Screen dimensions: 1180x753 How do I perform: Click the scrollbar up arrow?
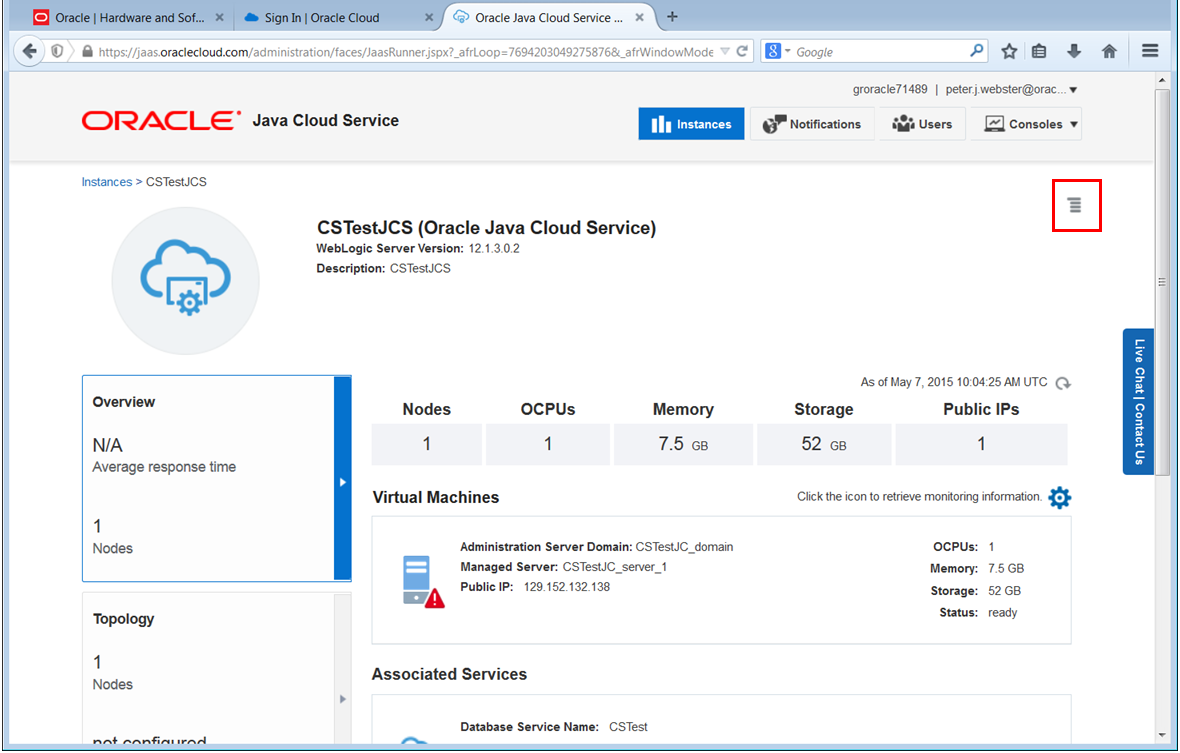click(x=1163, y=80)
